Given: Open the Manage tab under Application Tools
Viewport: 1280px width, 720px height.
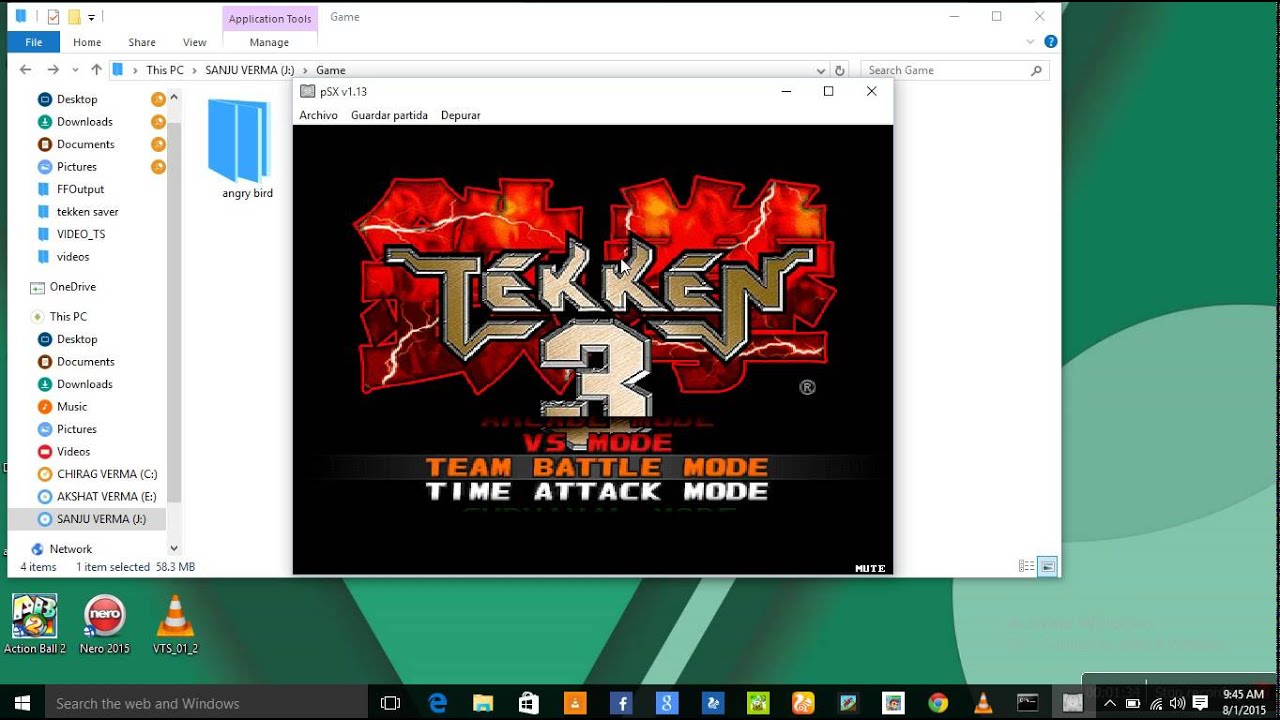Looking at the screenshot, I should click(x=269, y=42).
